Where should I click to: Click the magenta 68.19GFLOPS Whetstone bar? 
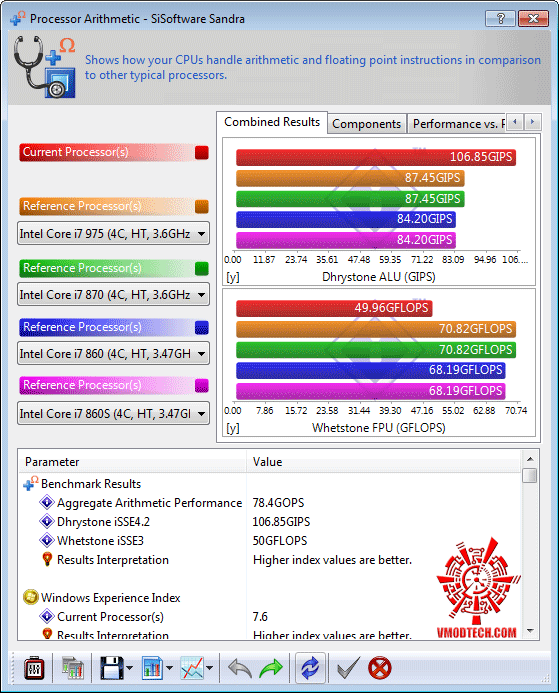[x=371, y=391]
